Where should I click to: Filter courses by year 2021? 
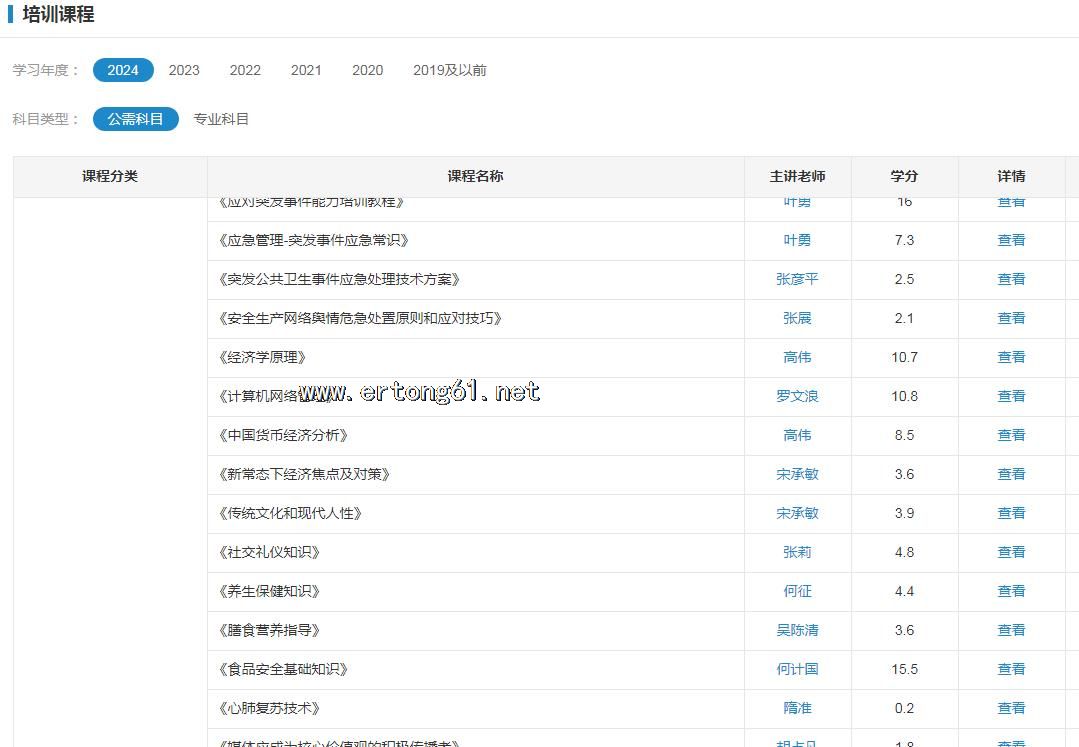(306, 70)
